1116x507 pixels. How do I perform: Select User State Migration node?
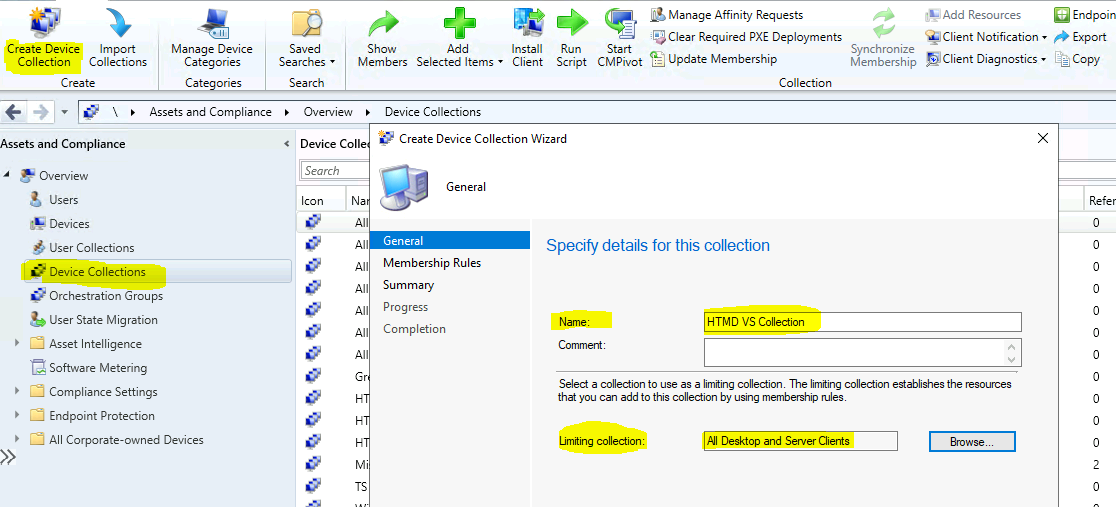click(103, 320)
